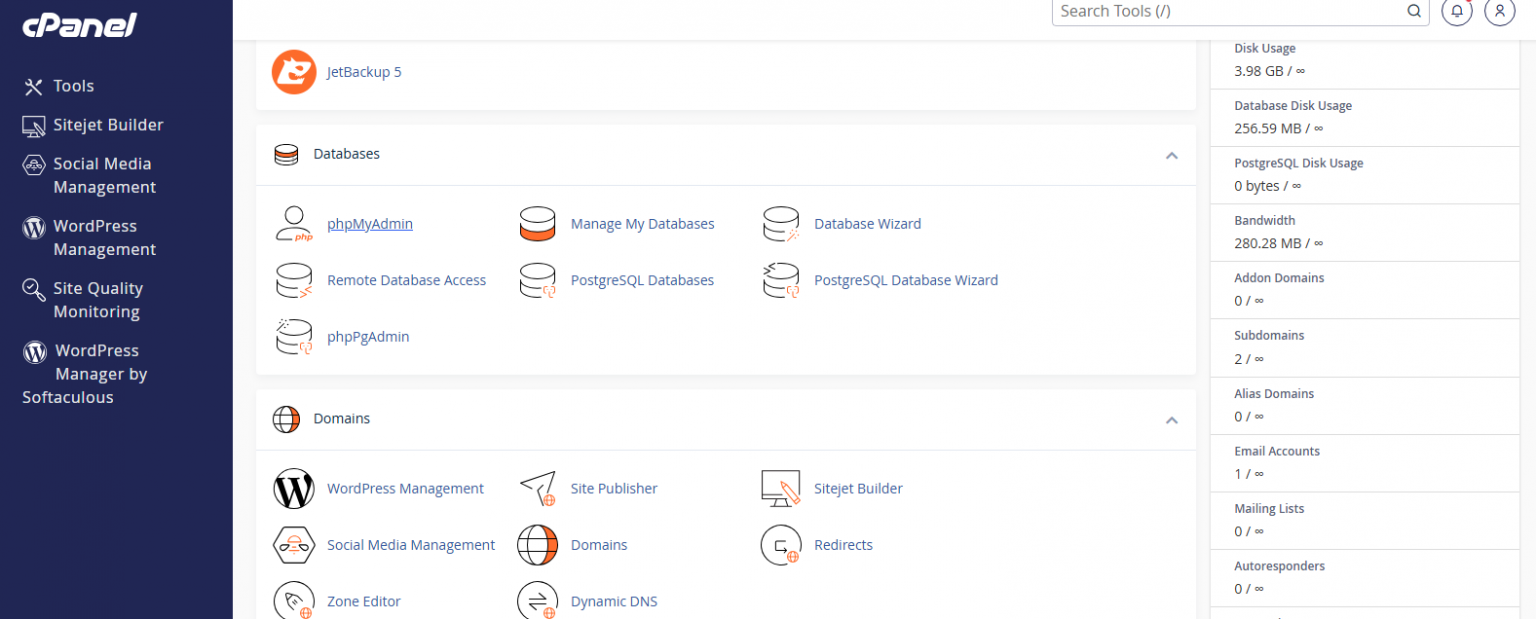The width and height of the screenshot is (1536, 619).
Task: Click the notification bell icon
Action: [x=1457, y=12]
